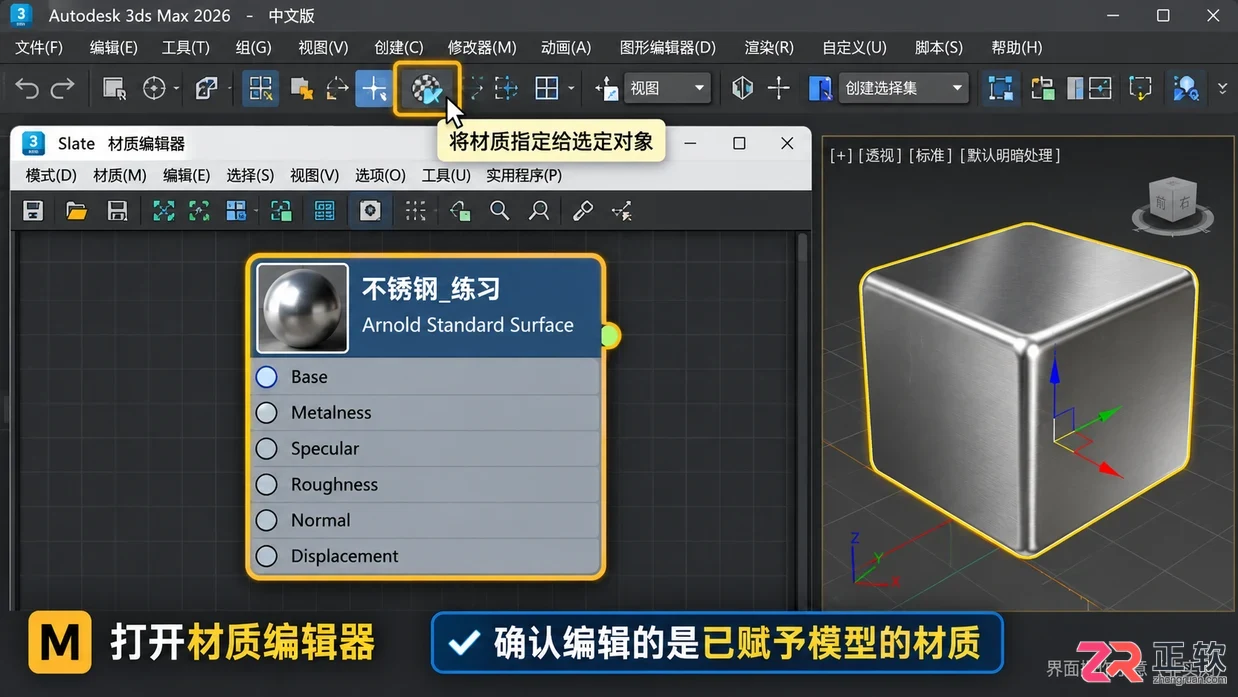Expand the main toolbar overflow chevron
Viewport: 1238px width, 697px height.
1222,89
